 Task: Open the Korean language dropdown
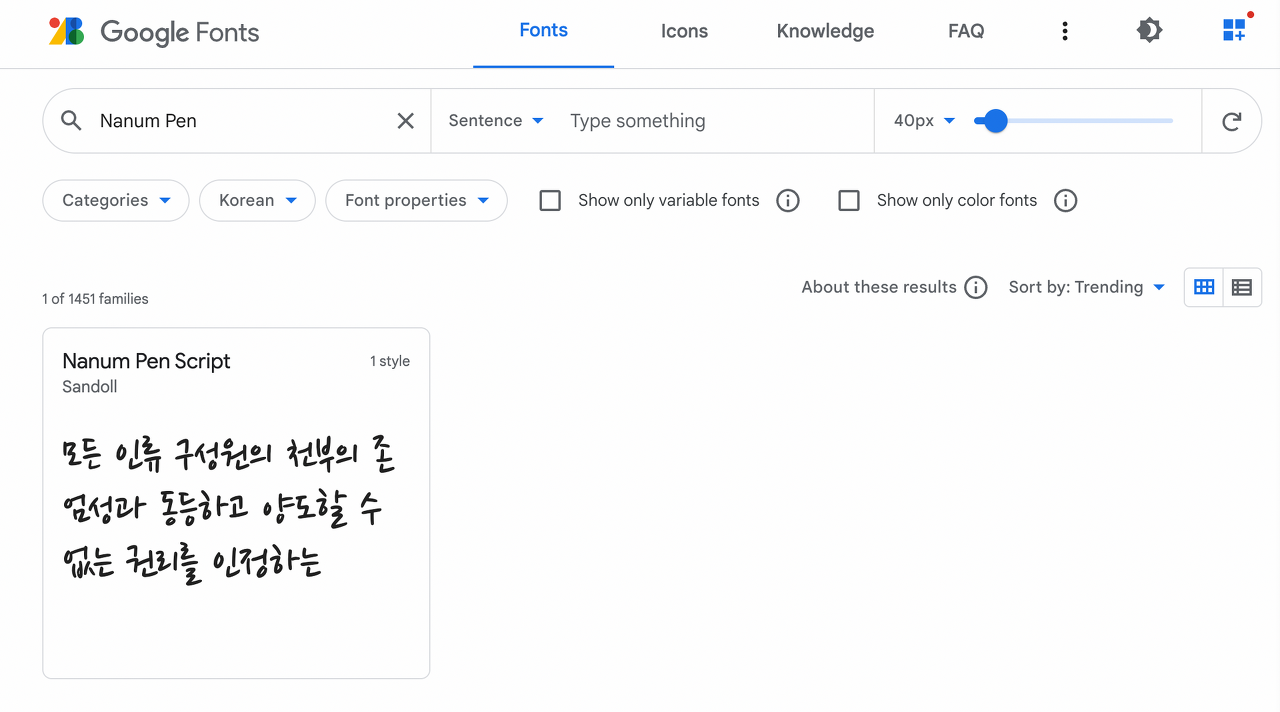pyautogui.click(x=258, y=200)
